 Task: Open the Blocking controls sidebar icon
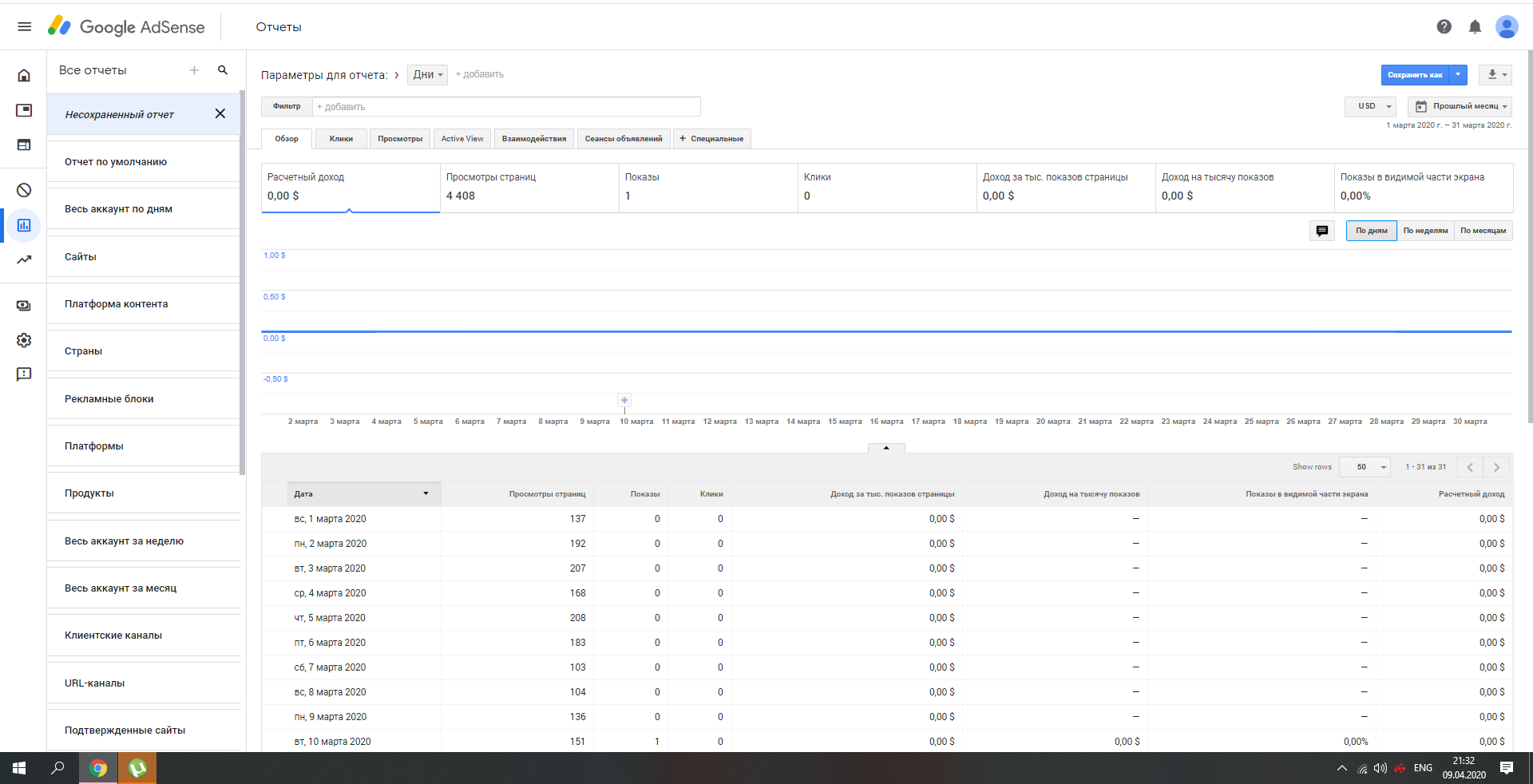point(24,190)
